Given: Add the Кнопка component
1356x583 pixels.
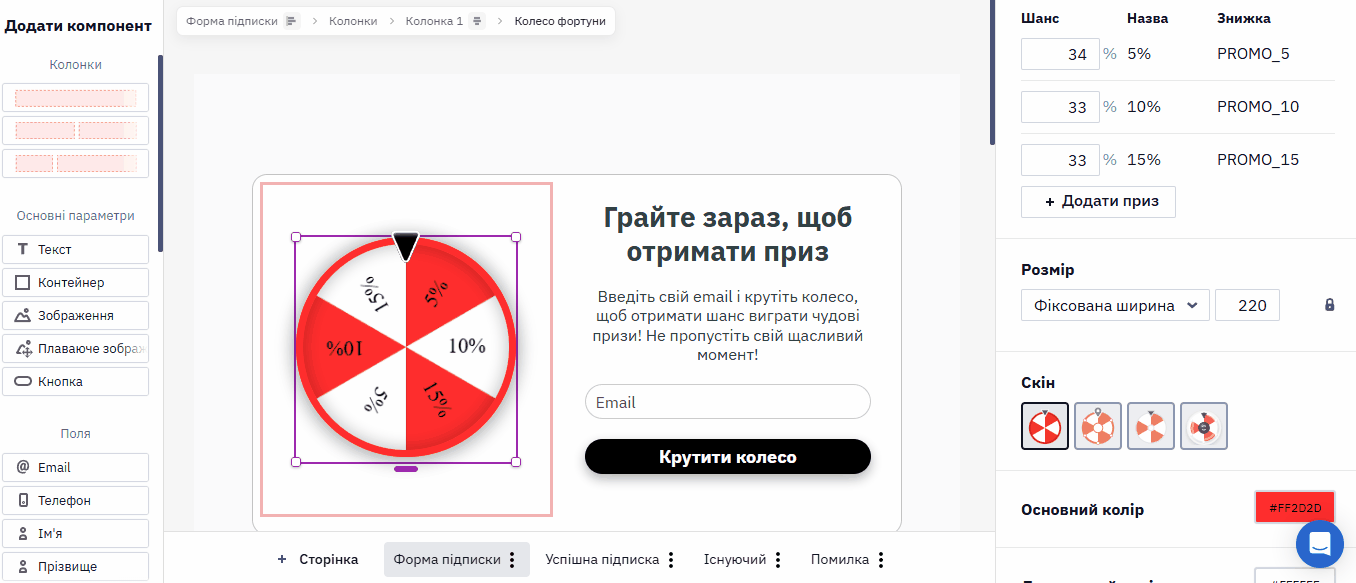Looking at the screenshot, I should point(76,381).
